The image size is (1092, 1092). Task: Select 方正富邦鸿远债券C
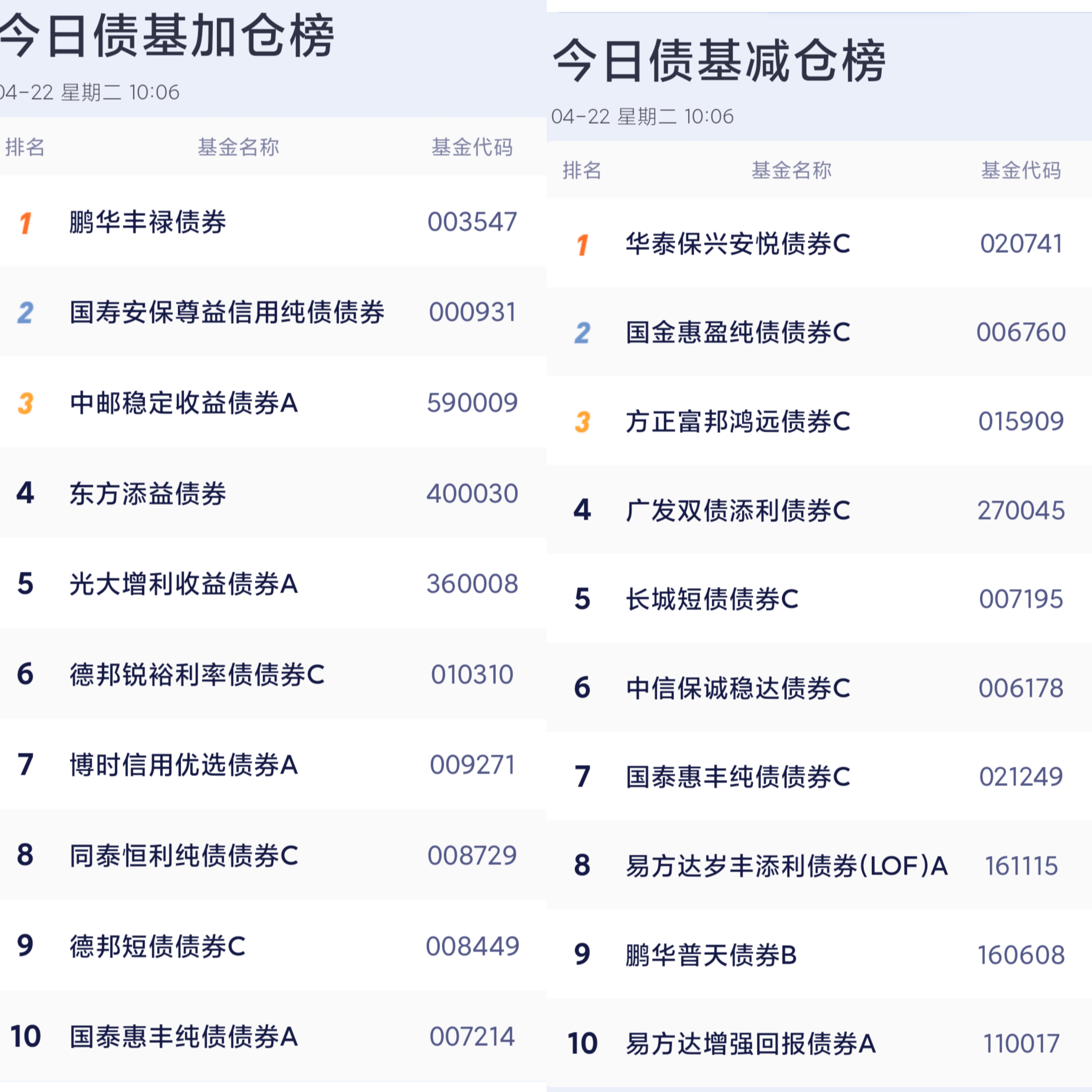(738, 422)
